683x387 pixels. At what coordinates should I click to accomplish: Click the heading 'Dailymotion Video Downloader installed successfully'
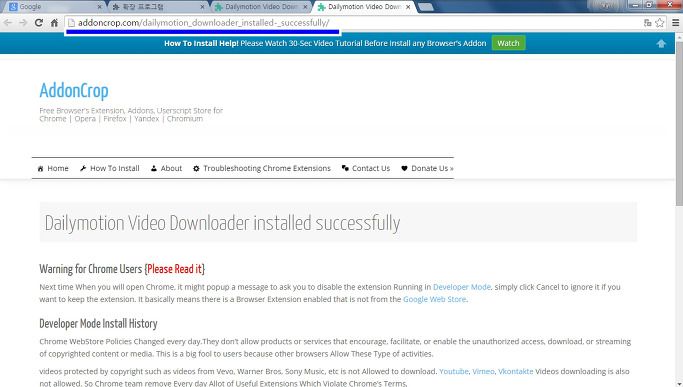pos(222,223)
